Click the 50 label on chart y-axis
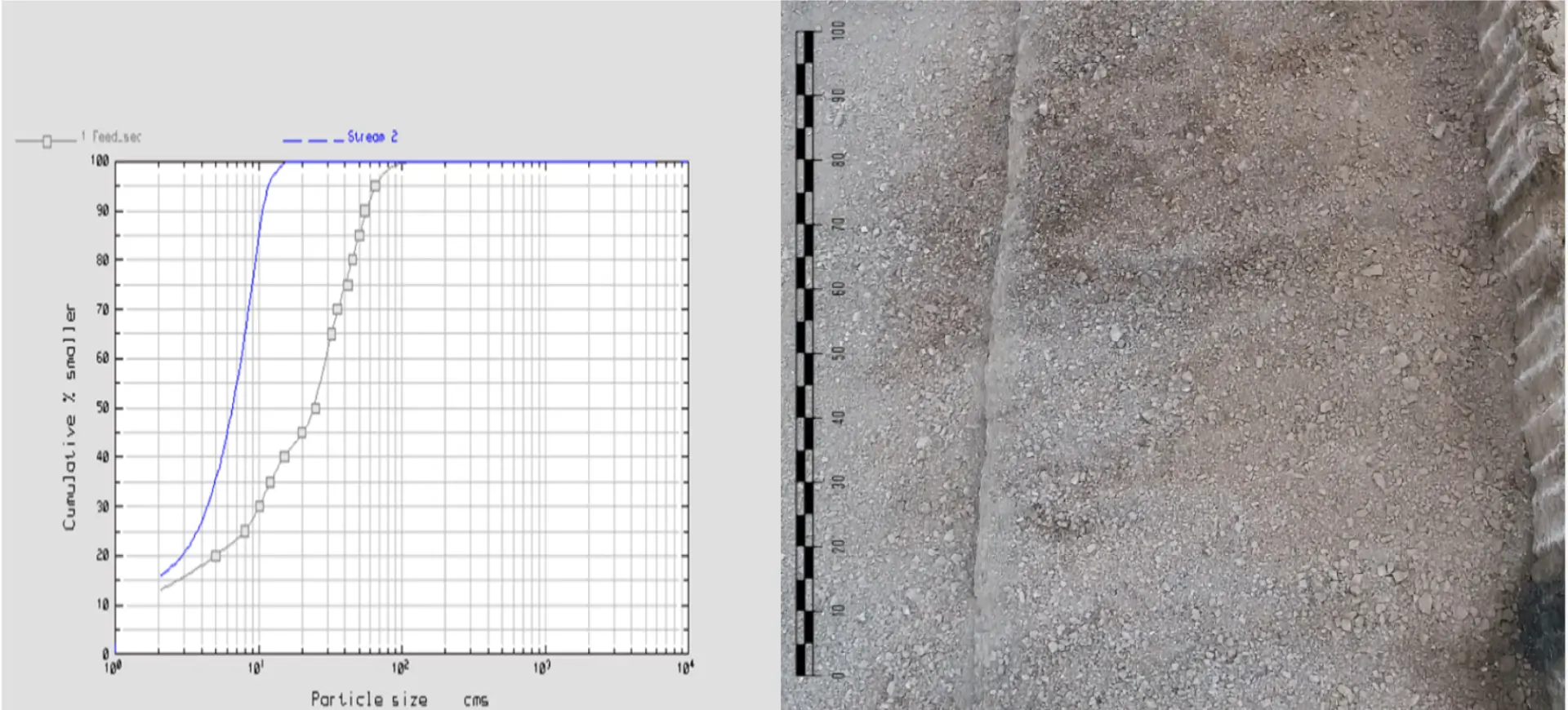1568x710 pixels. point(102,407)
